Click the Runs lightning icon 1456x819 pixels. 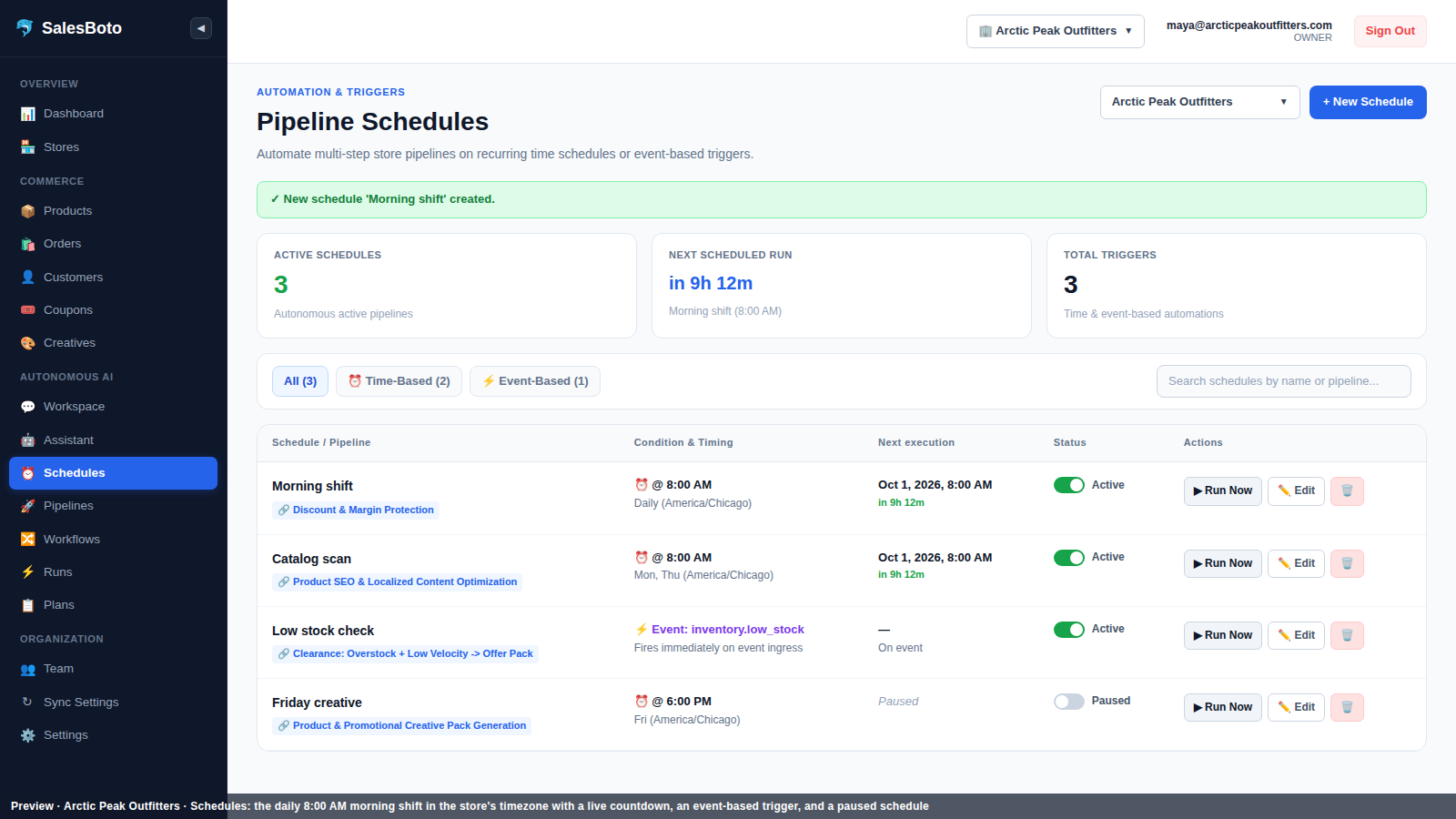pos(28,572)
